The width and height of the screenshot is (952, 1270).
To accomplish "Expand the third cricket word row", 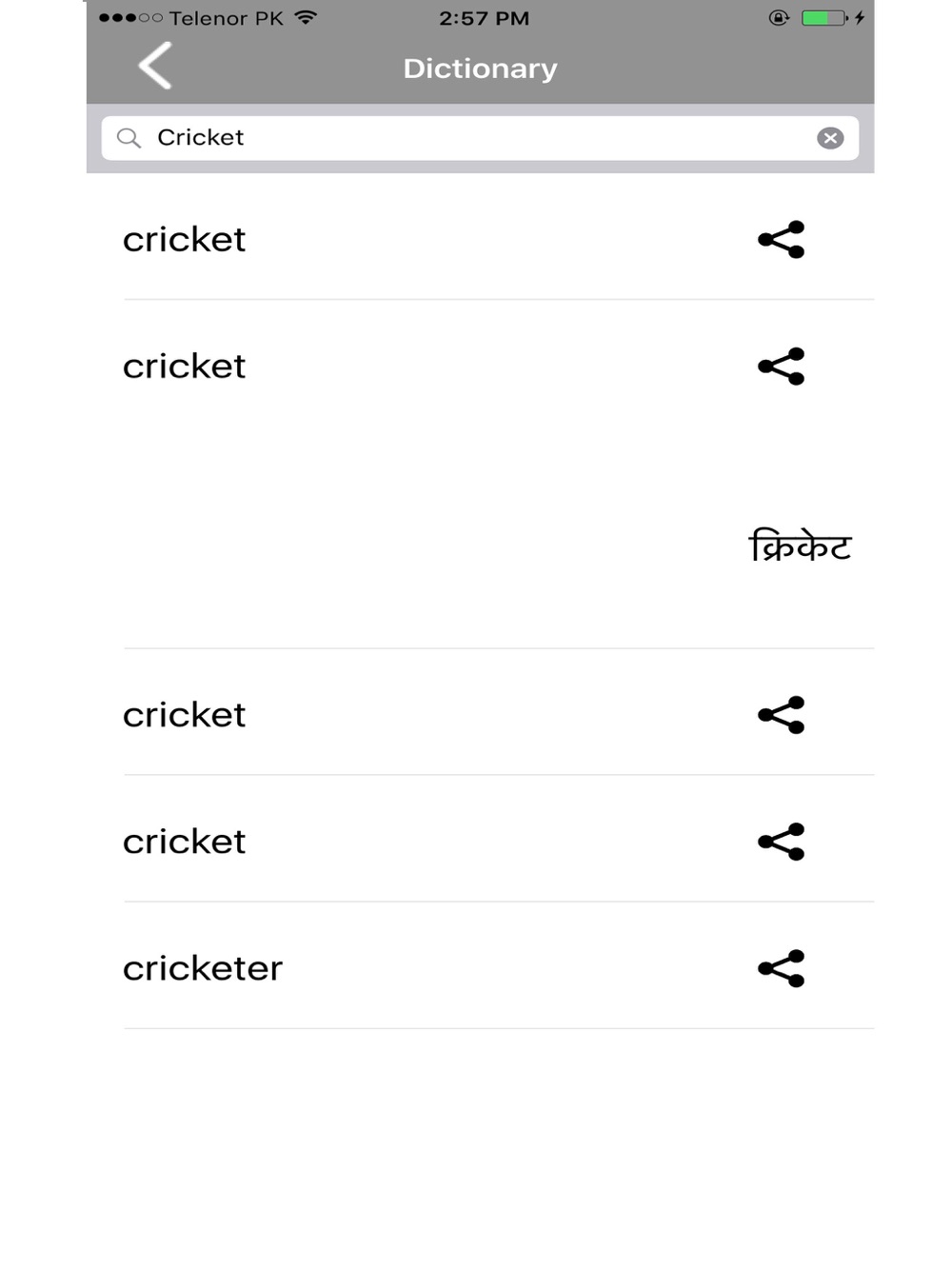I will [x=185, y=715].
